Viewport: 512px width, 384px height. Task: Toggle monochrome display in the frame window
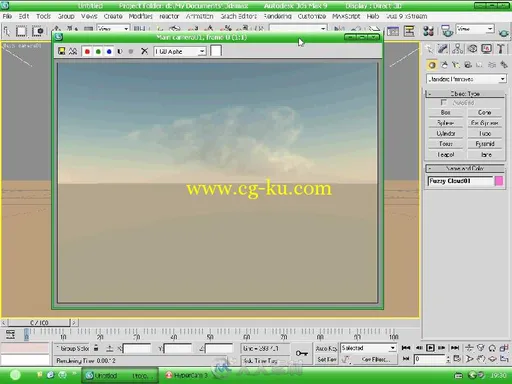[131, 52]
